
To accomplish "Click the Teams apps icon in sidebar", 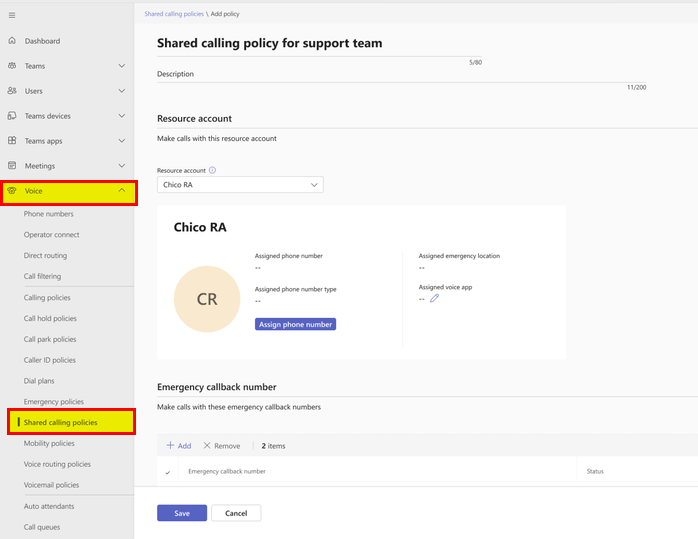I will tap(12, 141).
